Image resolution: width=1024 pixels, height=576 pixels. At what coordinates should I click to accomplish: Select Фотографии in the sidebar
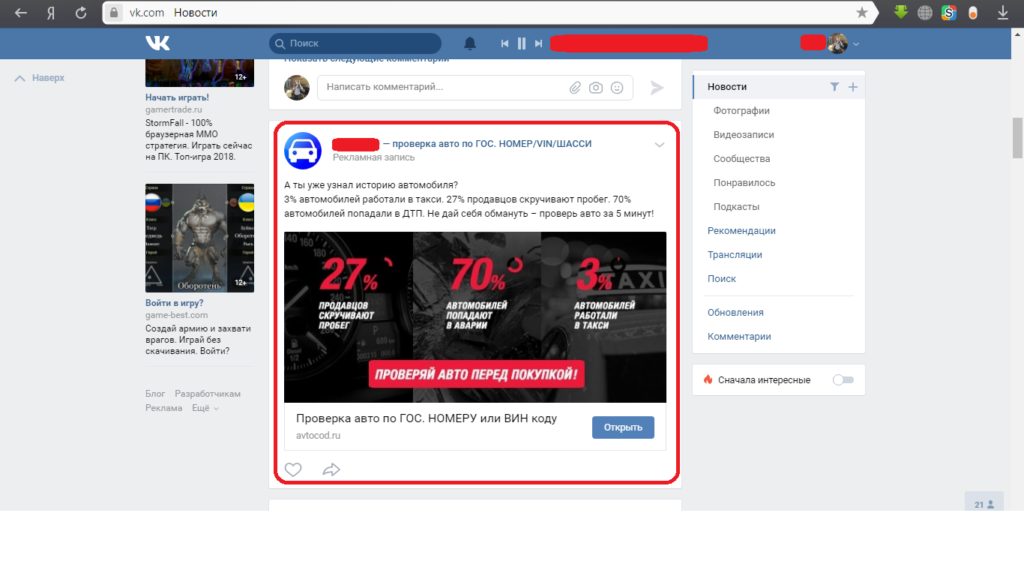click(x=741, y=111)
